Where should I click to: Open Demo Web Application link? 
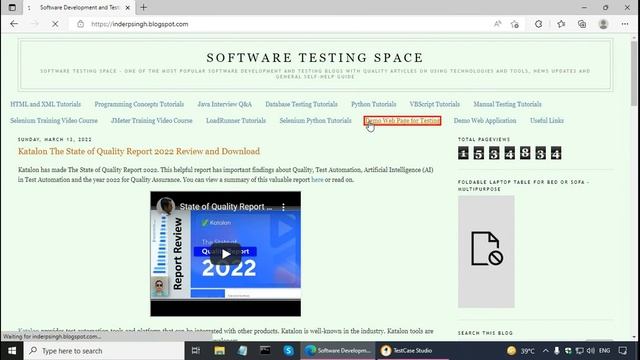pos(485,120)
